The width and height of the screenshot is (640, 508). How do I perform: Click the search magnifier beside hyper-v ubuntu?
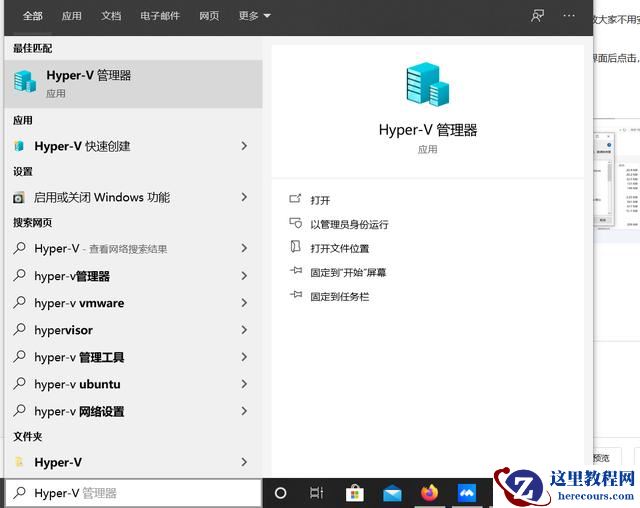point(19,384)
